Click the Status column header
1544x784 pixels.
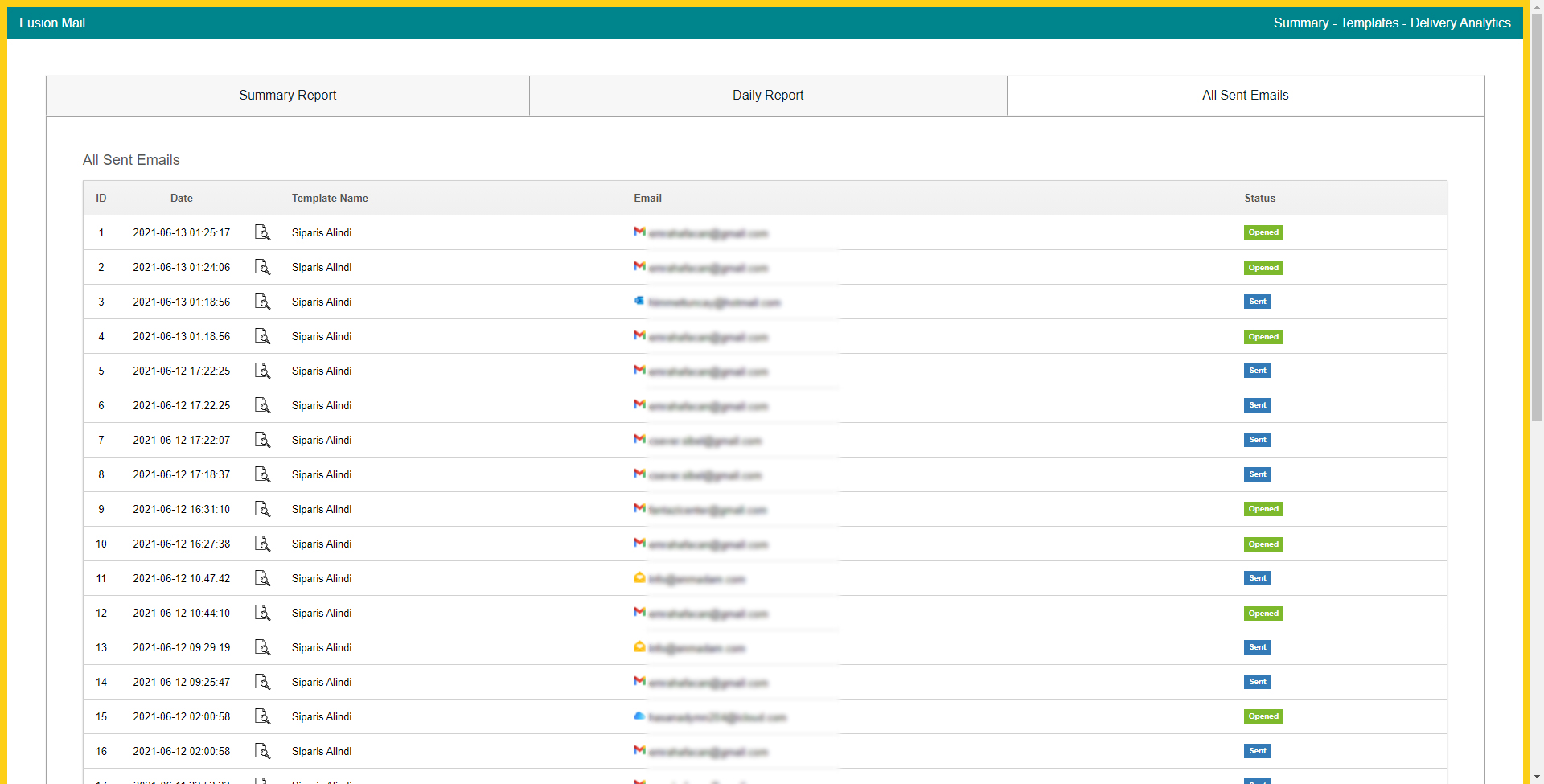coord(1260,198)
